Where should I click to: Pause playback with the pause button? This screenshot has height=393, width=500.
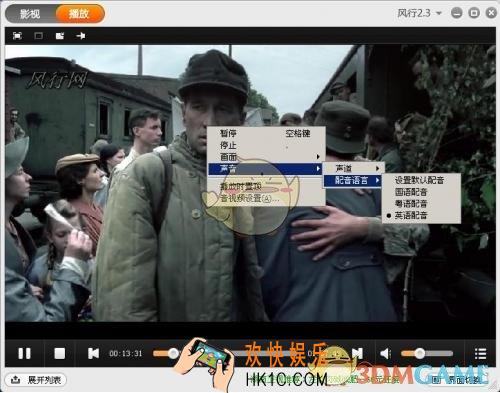pos(24,353)
